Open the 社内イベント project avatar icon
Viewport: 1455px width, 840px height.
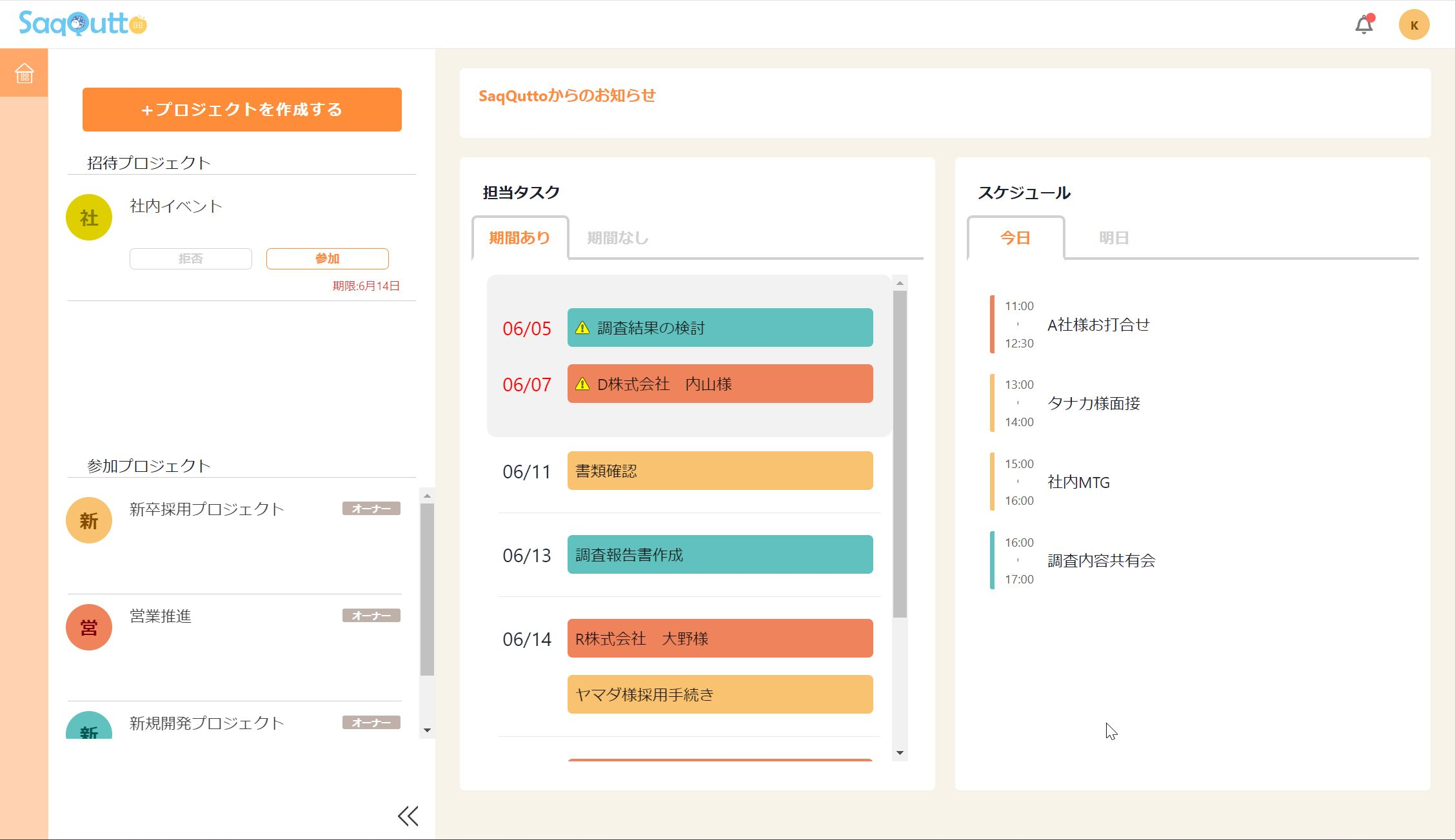pos(89,217)
